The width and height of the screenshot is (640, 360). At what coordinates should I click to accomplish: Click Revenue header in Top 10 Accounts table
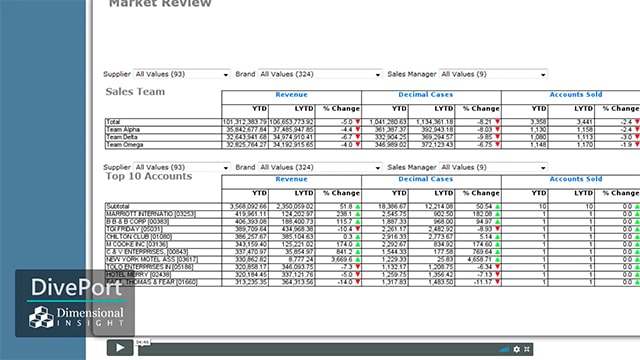291,179
